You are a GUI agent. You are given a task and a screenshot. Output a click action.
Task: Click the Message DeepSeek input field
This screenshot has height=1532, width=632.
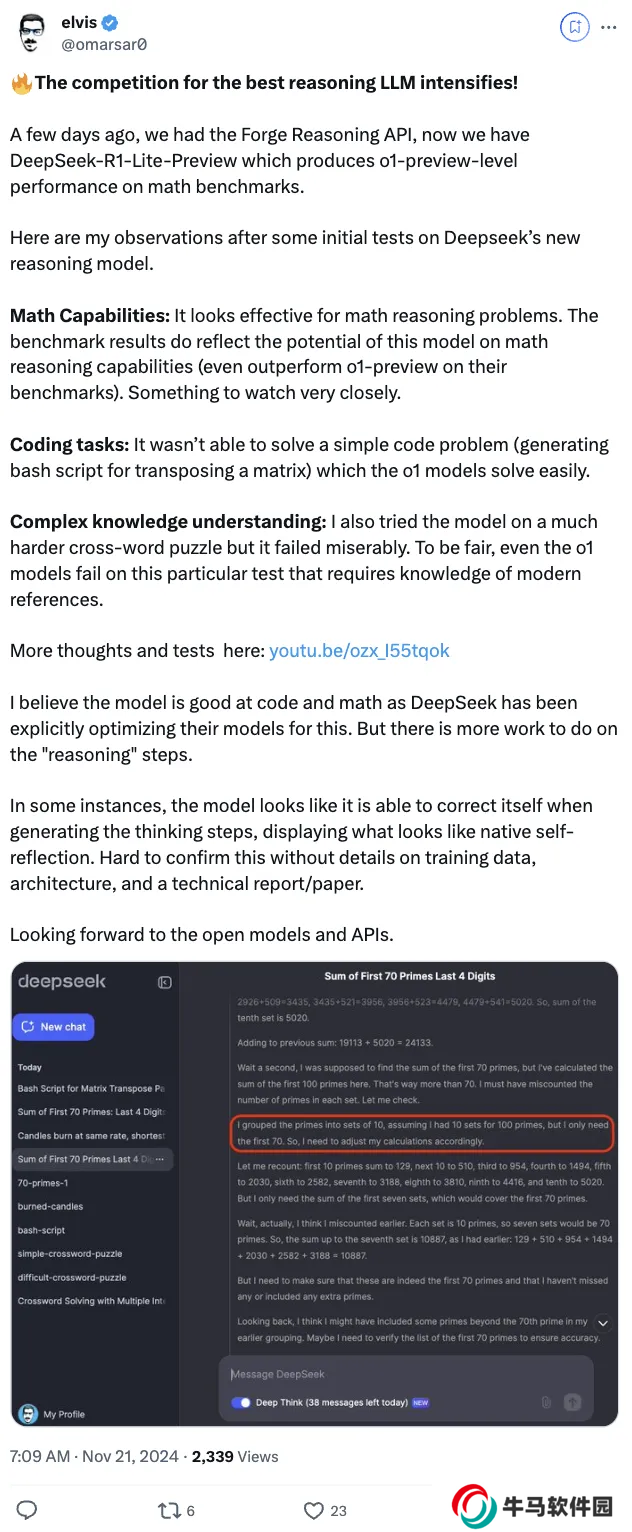400,1374
